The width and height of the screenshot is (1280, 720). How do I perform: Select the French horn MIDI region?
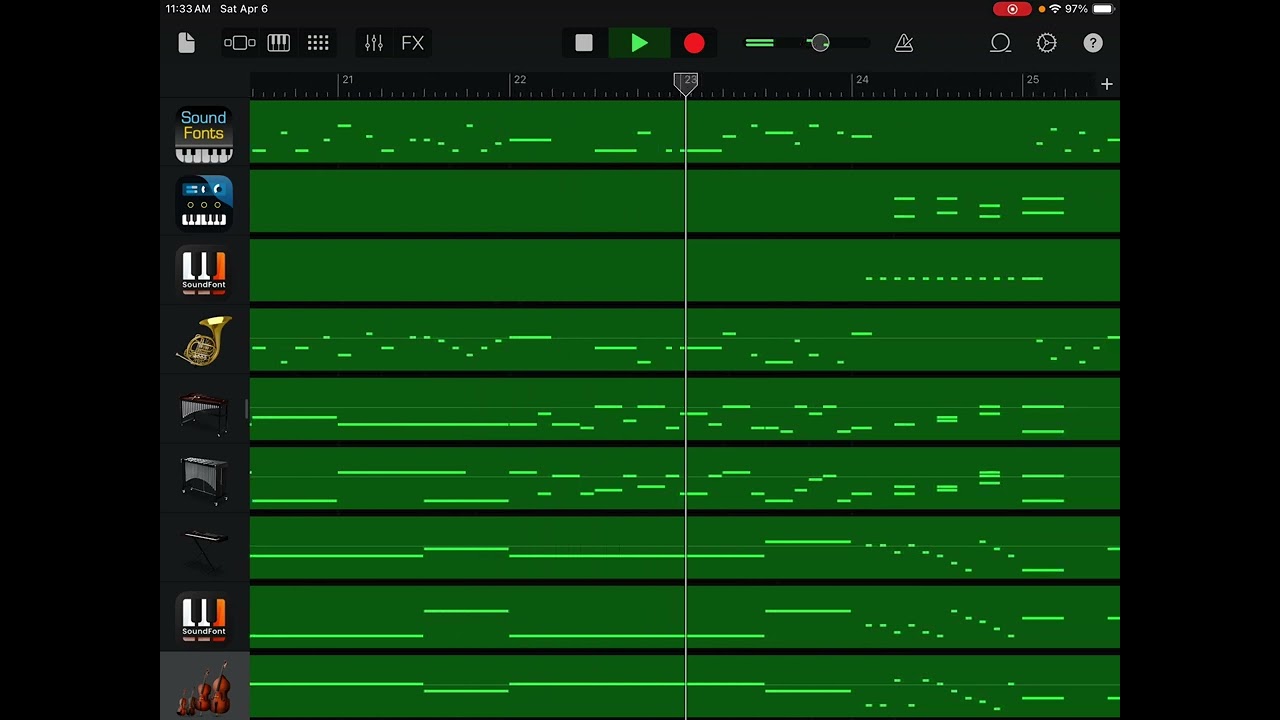click(x=685, y=341)
